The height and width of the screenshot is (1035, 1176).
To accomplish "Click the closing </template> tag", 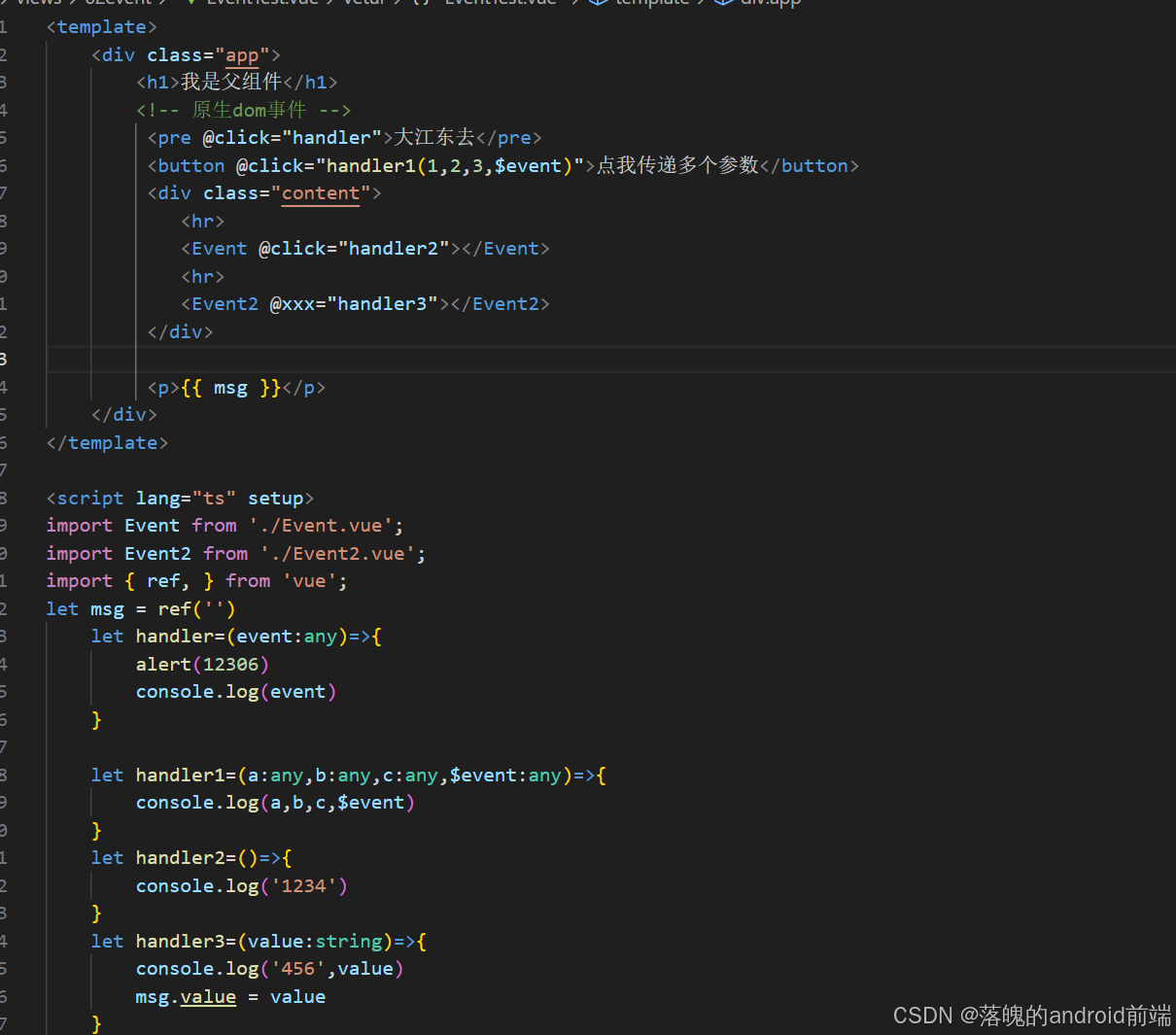I will (x=107, y=443).
